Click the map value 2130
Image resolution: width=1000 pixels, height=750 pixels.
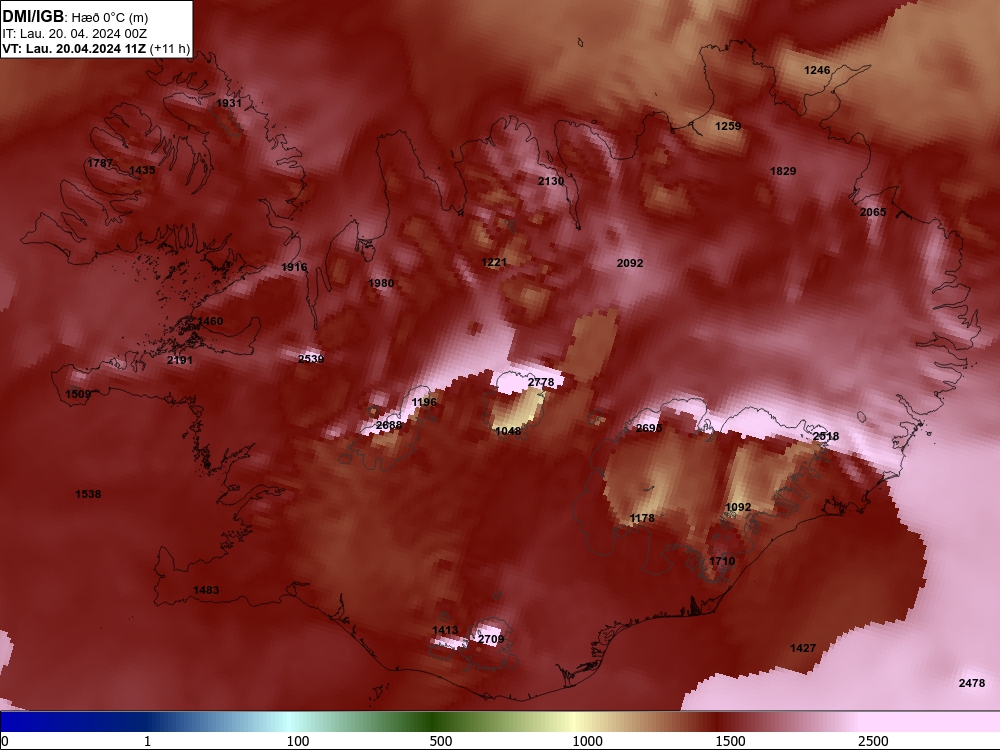[x=551, y=181]
